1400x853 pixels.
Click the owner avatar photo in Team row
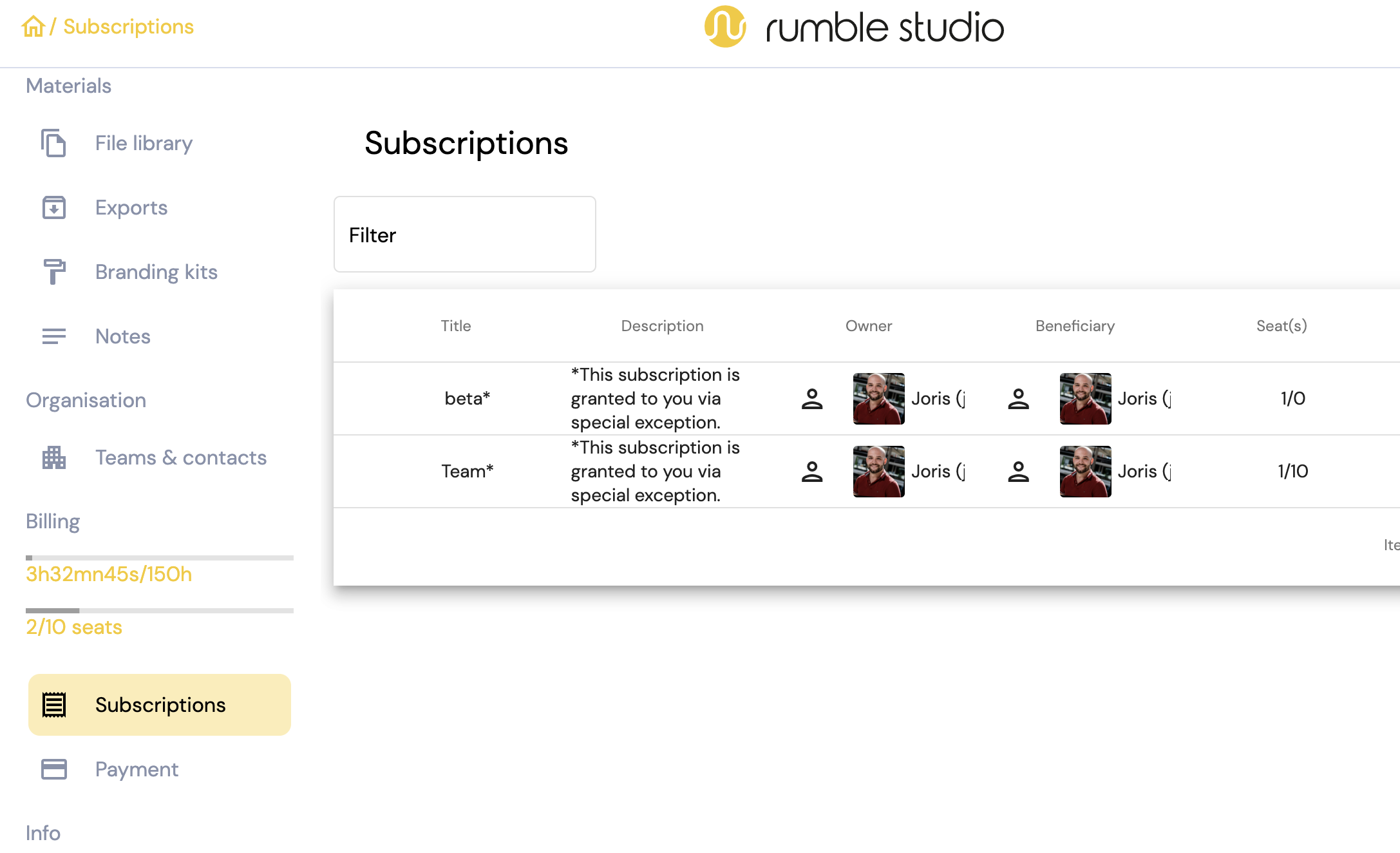coord(878,472)
